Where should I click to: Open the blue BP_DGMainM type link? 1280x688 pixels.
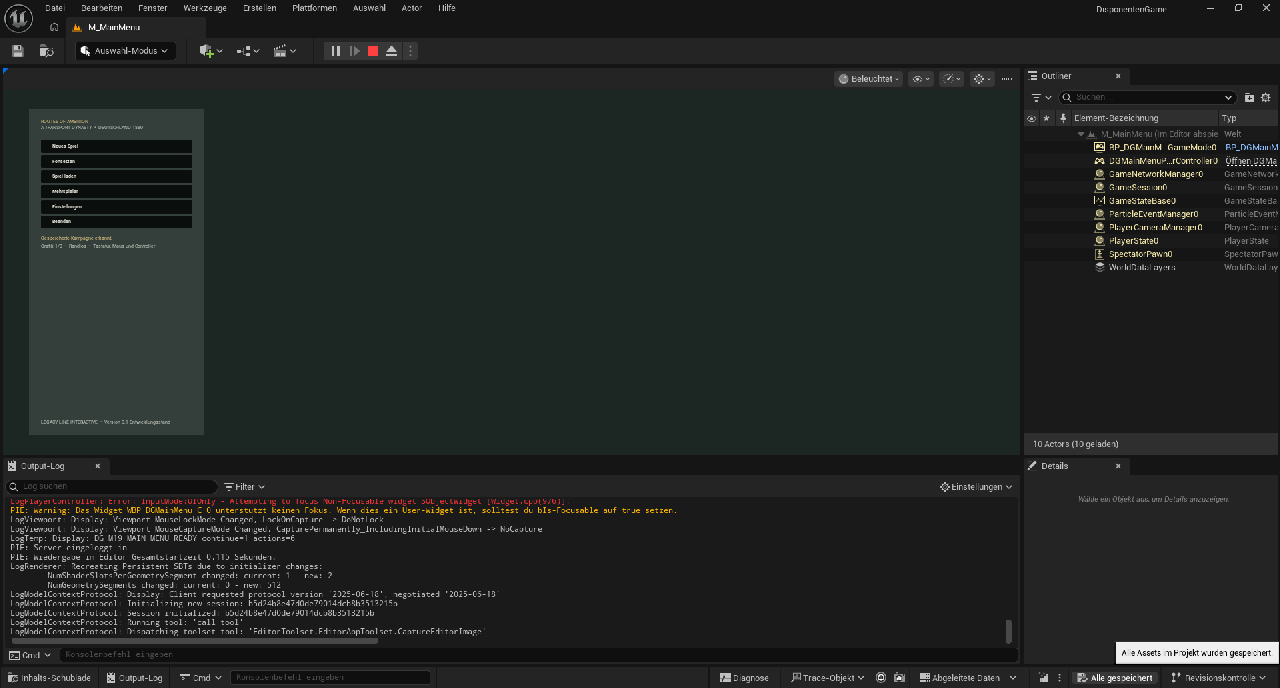1252,147
